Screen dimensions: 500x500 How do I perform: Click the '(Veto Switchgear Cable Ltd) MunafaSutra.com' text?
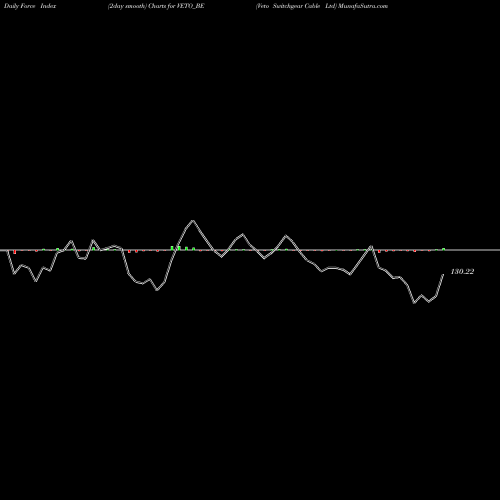tap(322, 6)
